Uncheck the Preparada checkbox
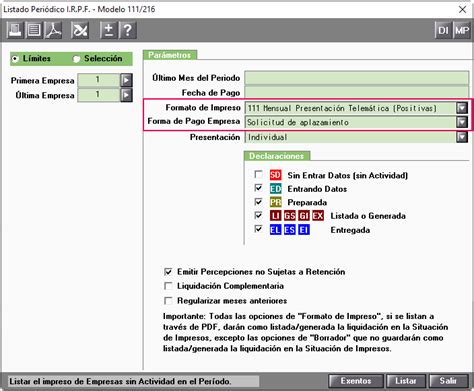 click(x=258, y=202)
